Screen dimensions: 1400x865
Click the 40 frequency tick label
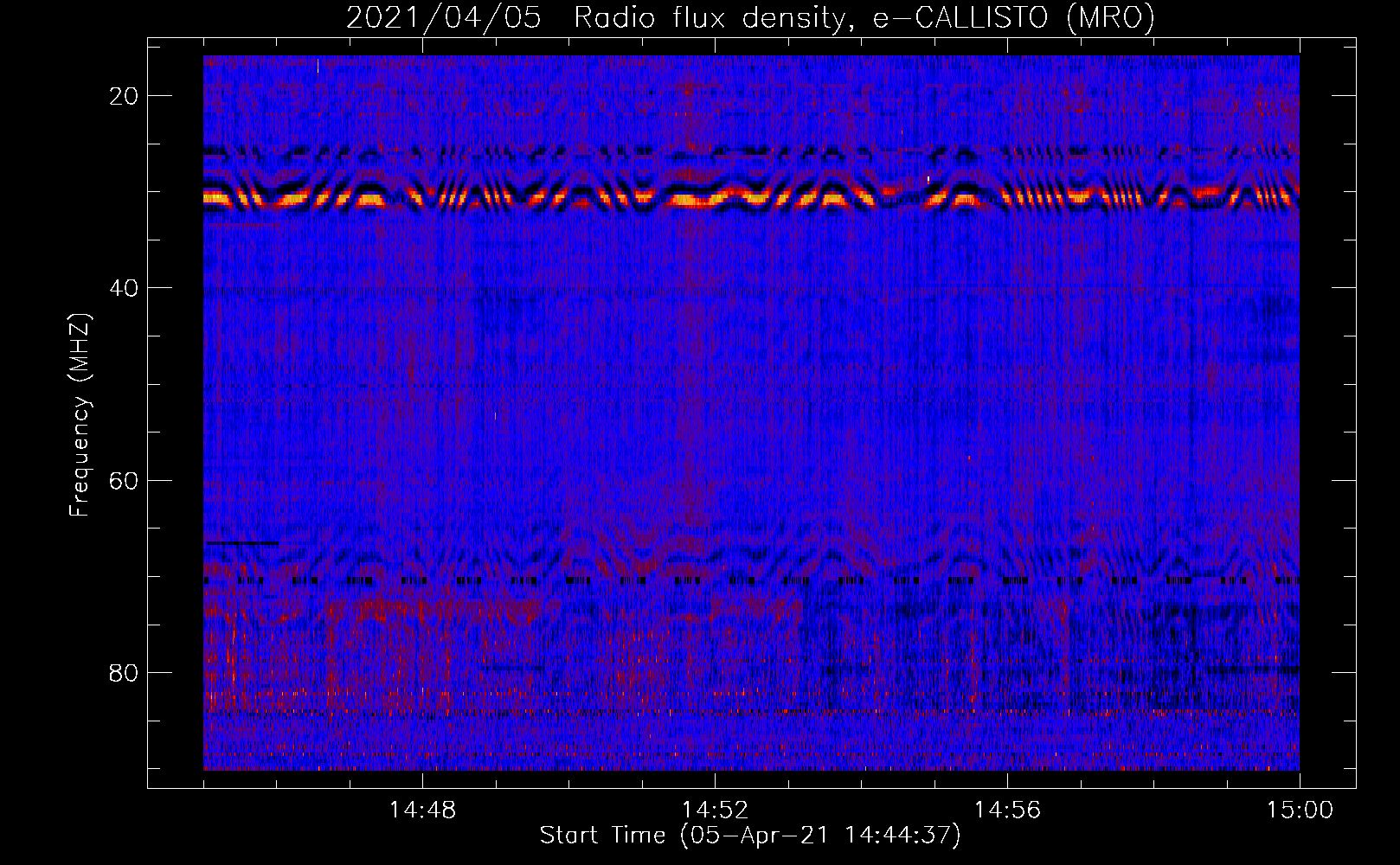click(x=124, y=288)
